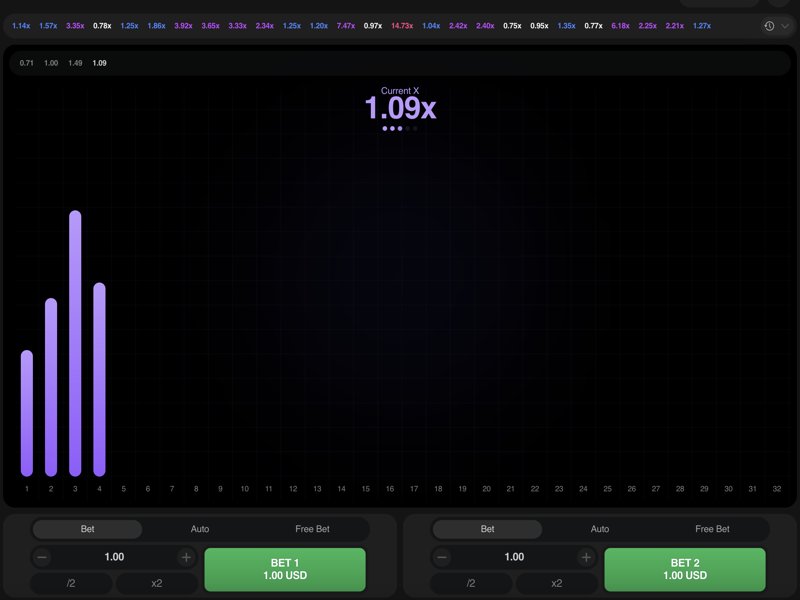Screen dimensions: 800x600
Task: Click the minus icon in the BET 1 panel
Action: 42,557
